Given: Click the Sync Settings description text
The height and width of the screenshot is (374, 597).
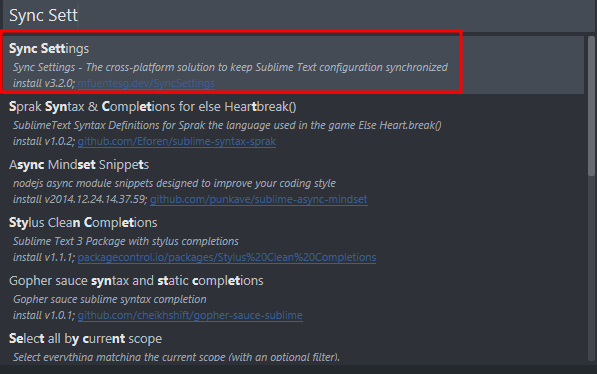Looking at the screenshot, I should point(230,67).
